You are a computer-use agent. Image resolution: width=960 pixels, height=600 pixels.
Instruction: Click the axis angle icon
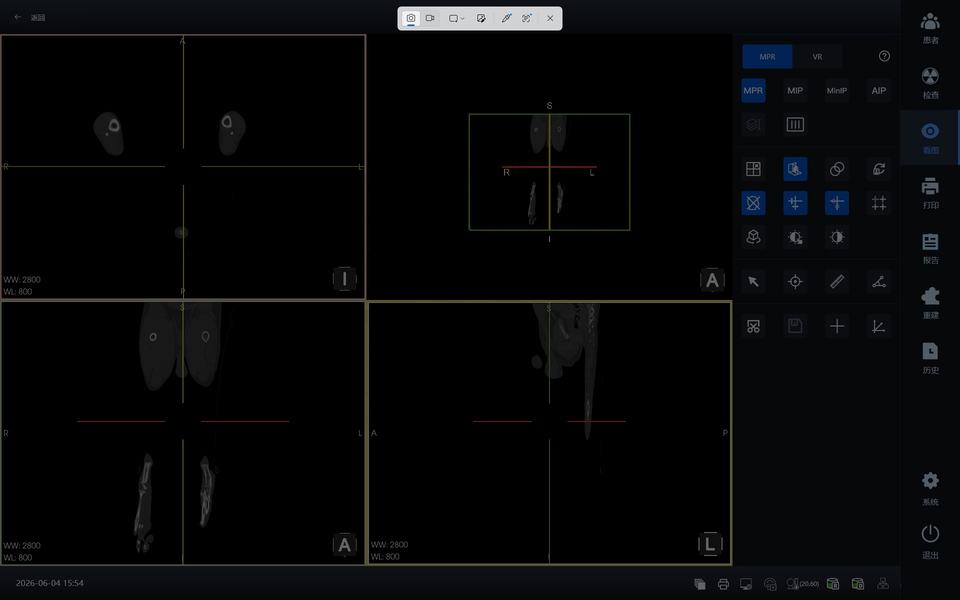point(879,326)
